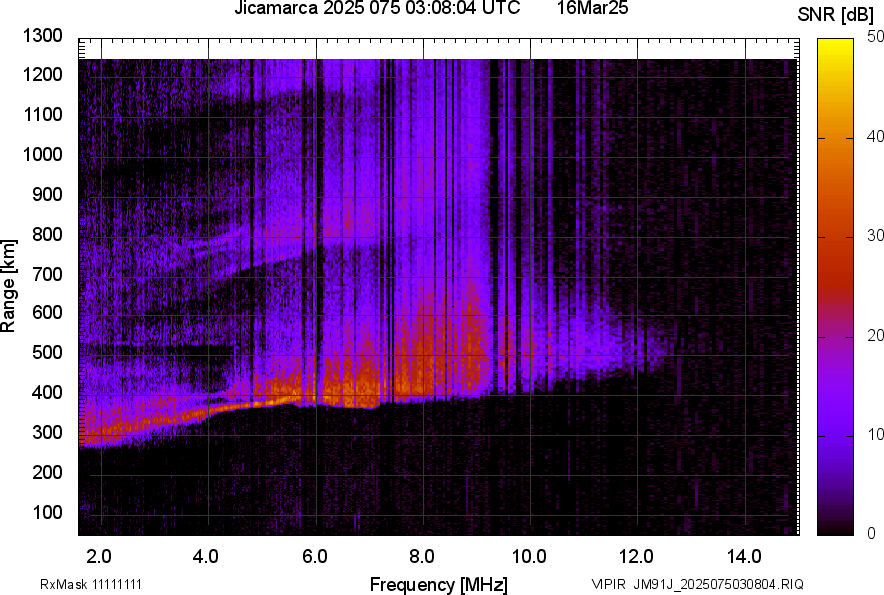884x595 pixels.
Task: Click the colorbar tick label '20'
Action: [x=876, y=336]
